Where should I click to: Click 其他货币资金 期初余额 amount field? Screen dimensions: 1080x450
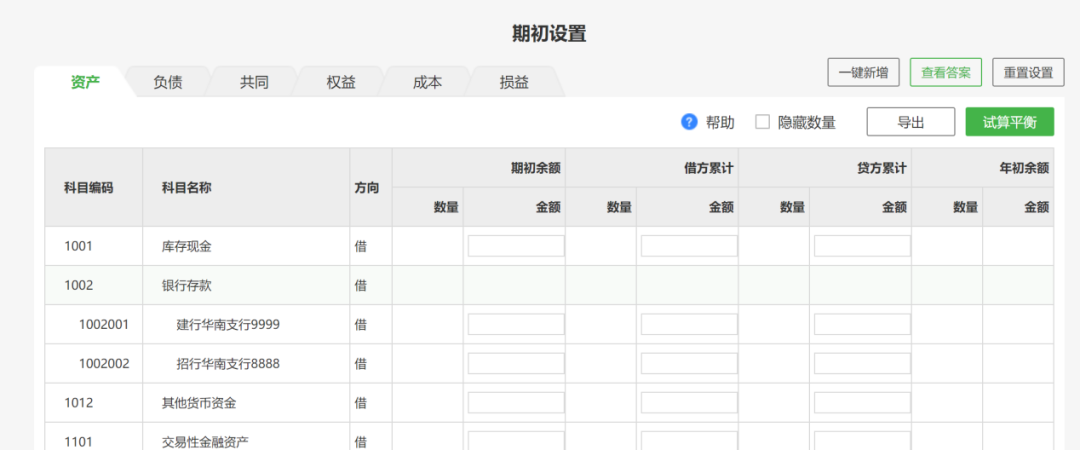516,403
